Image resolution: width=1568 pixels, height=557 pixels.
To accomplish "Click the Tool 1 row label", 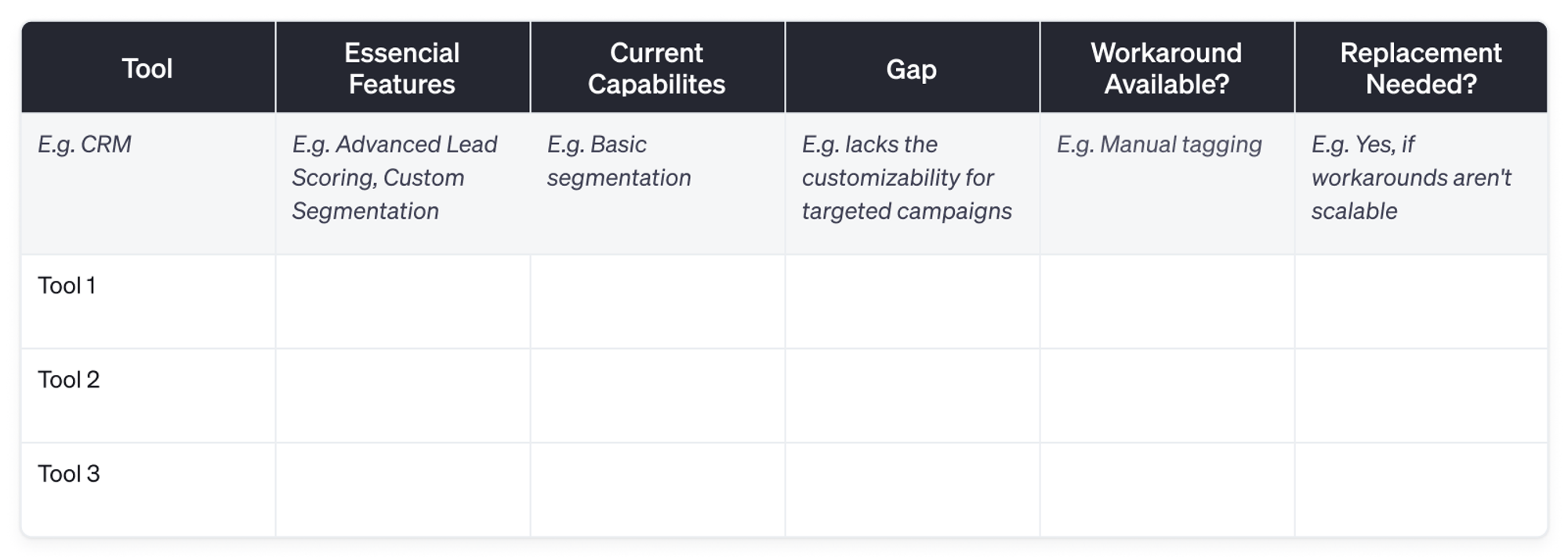I will (67, 286).
